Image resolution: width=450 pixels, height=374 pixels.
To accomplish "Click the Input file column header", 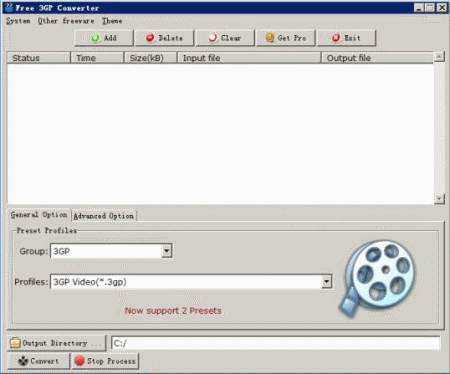I will coord(249,58).
